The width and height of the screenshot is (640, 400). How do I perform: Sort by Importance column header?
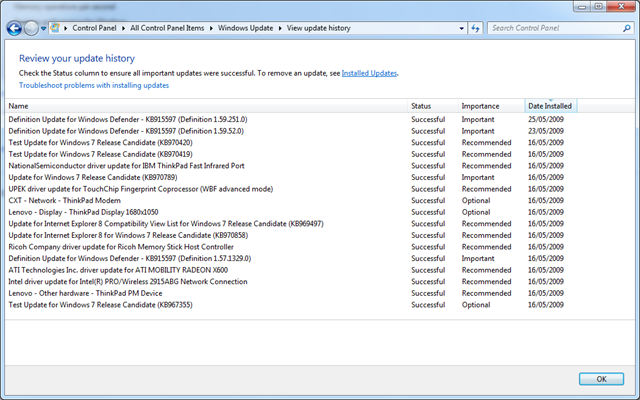(491, 106)
